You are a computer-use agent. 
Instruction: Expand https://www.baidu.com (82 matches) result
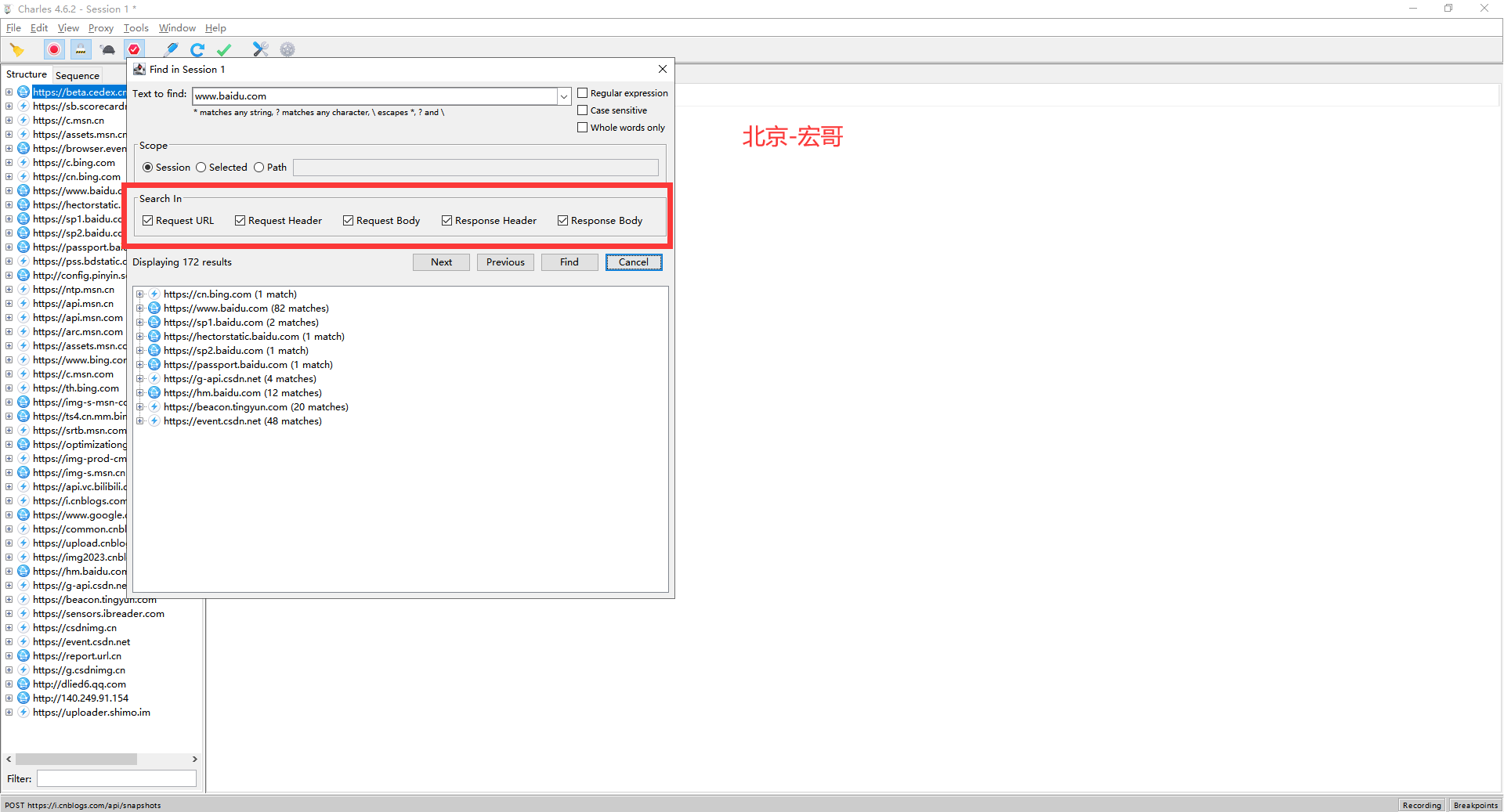tap(140, 309)
